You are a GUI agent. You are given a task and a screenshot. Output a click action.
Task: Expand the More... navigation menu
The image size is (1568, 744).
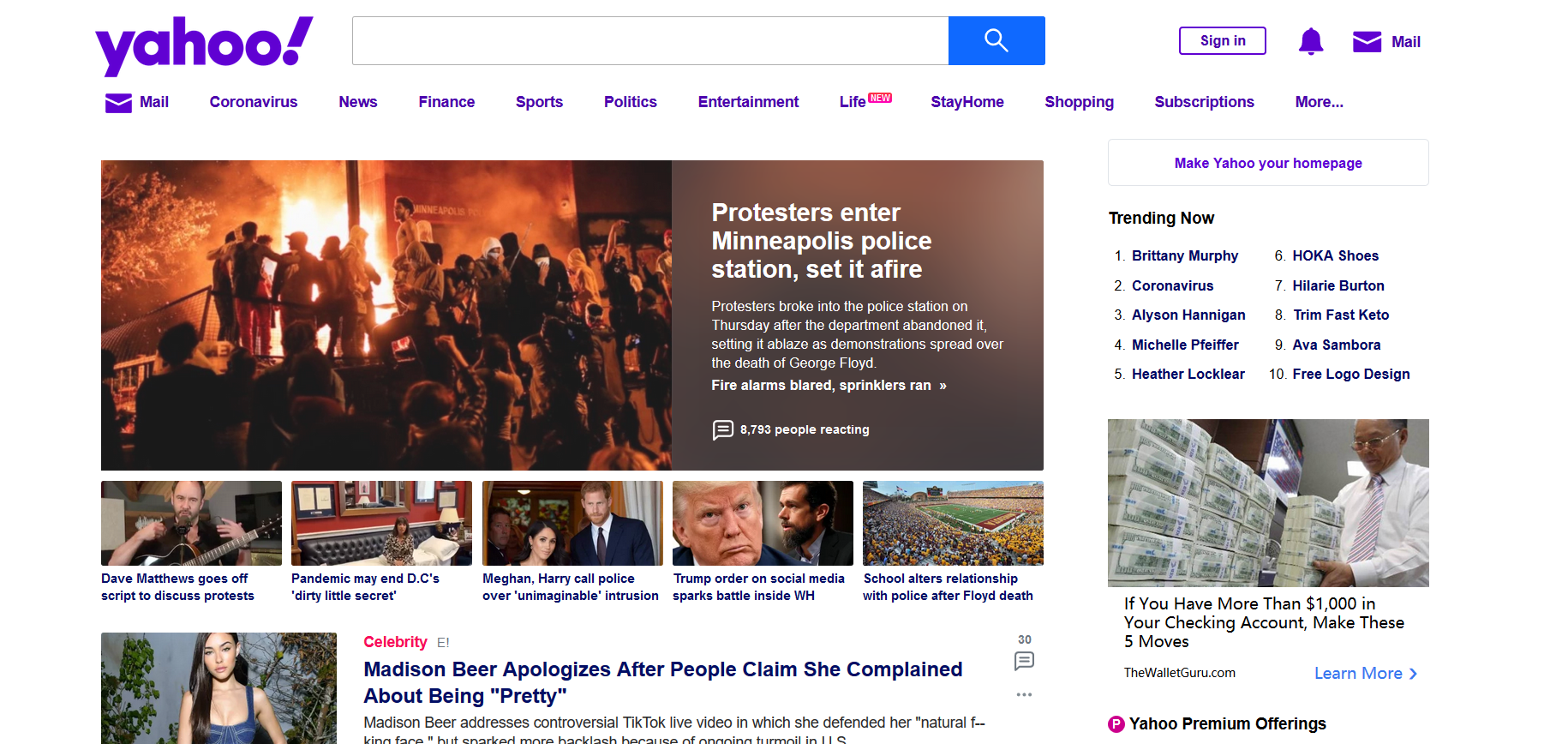[1319, 102]
